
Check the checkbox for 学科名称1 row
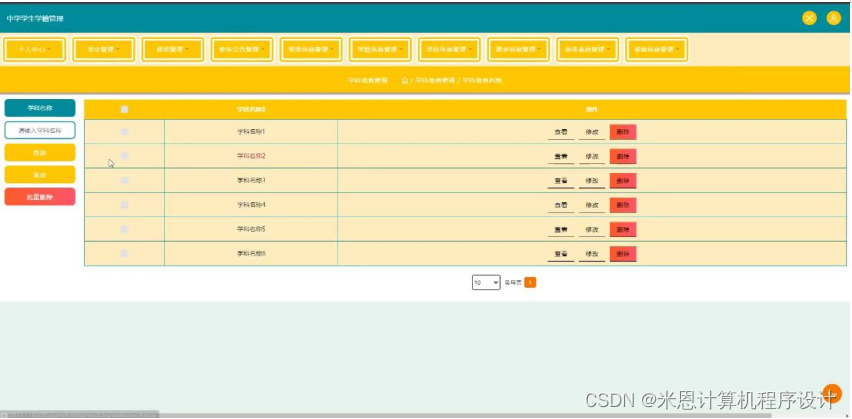coord(124,132)
